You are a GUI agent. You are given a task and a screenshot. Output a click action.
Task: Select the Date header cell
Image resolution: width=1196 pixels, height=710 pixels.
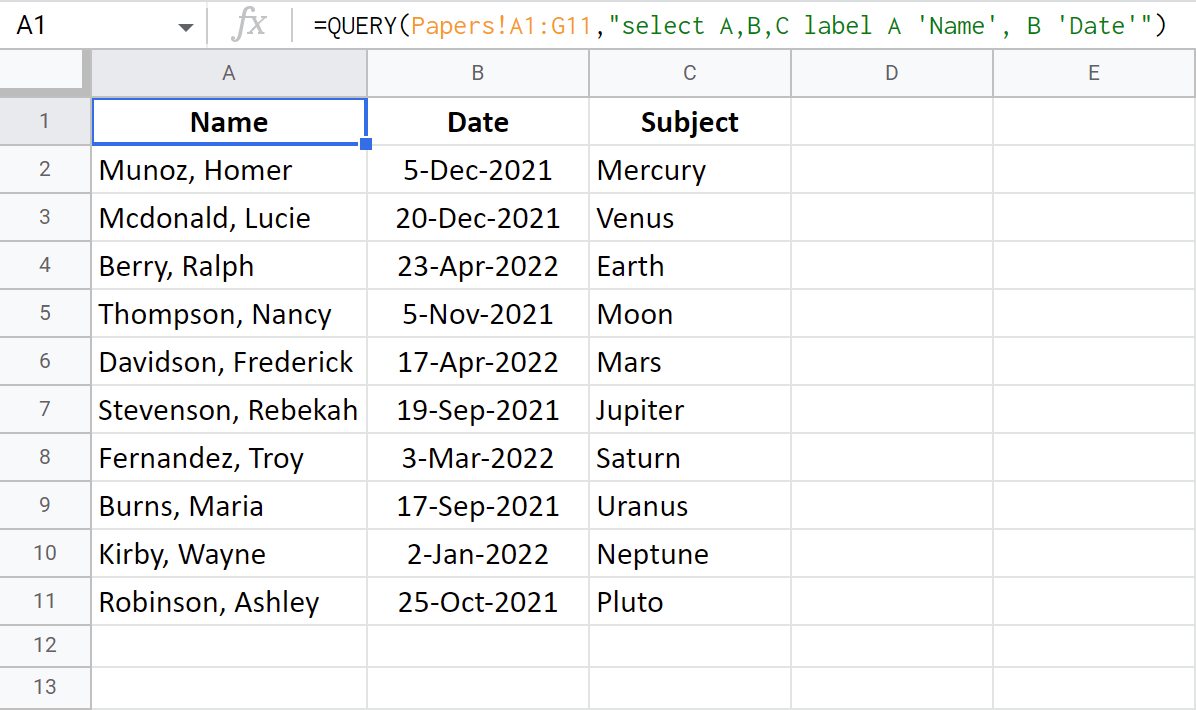point(477,121)
